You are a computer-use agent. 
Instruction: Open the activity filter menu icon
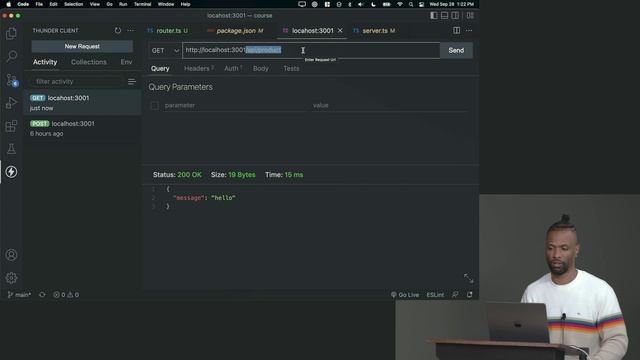click(131, 82)
